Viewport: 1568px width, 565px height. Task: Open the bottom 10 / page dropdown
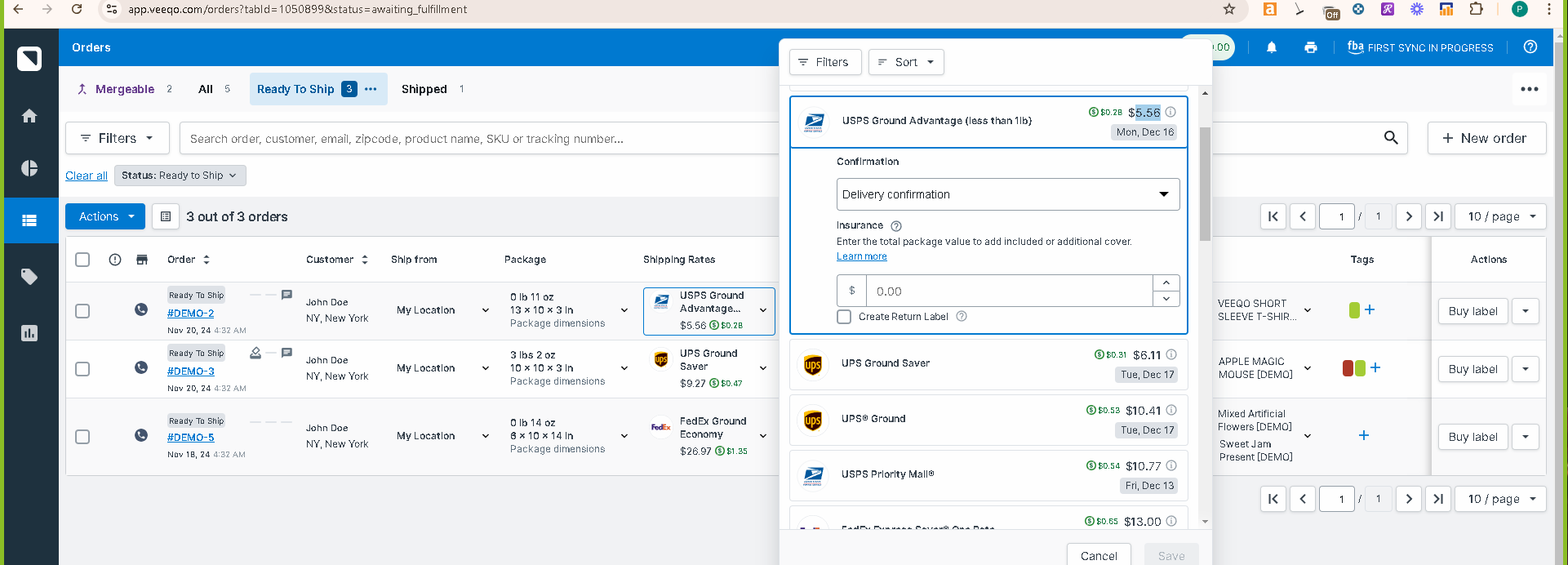point(1501,499)
